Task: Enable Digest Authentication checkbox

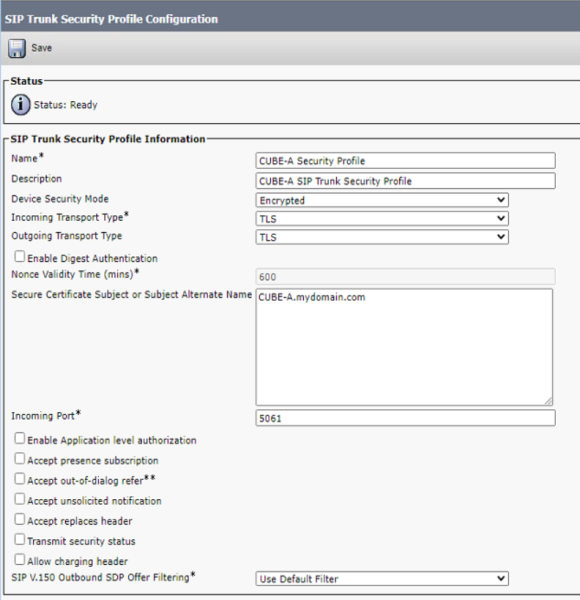Action: tap(20, 256)
